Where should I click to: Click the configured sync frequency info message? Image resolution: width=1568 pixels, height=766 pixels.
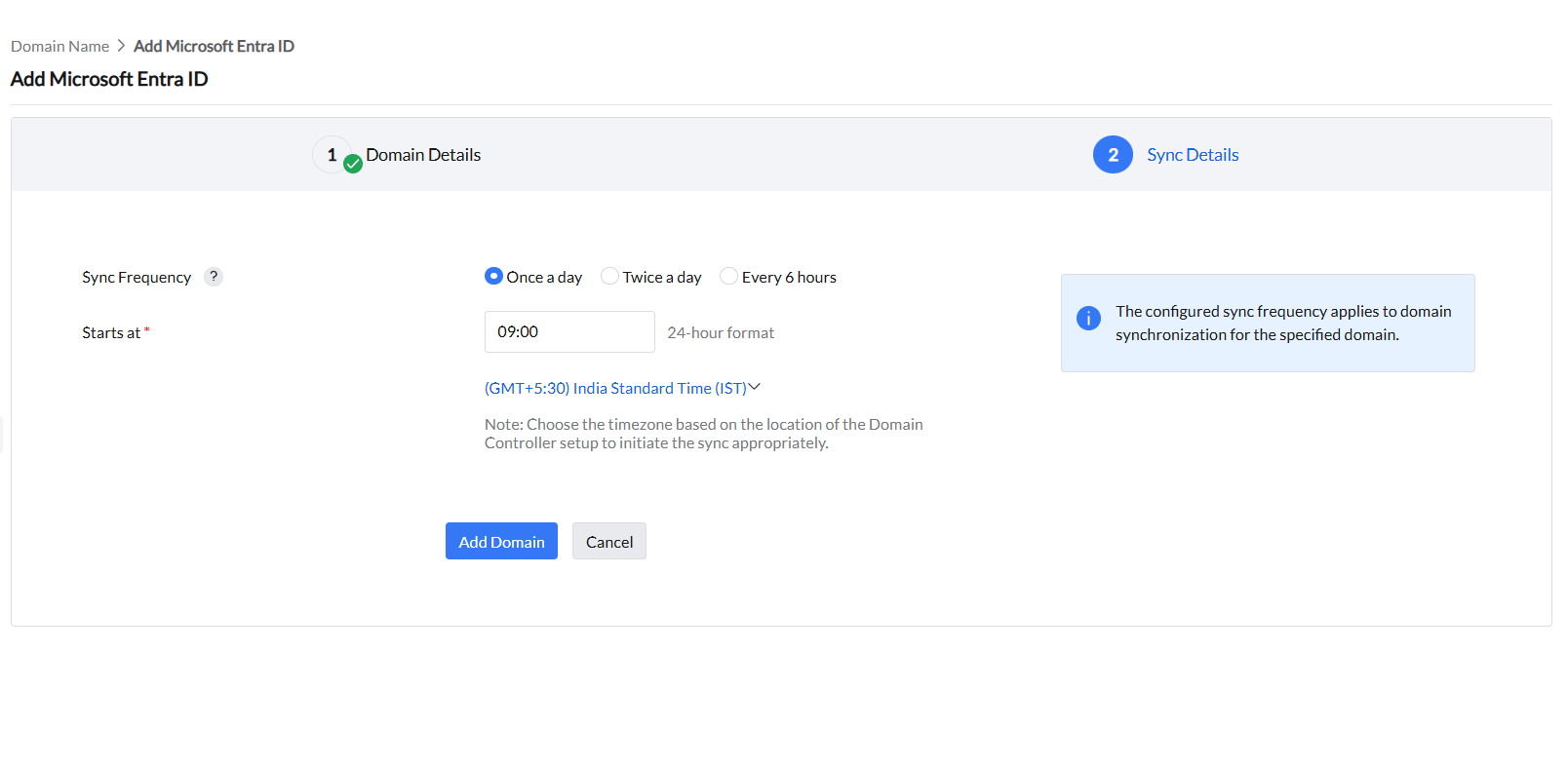pos(1283,323)
